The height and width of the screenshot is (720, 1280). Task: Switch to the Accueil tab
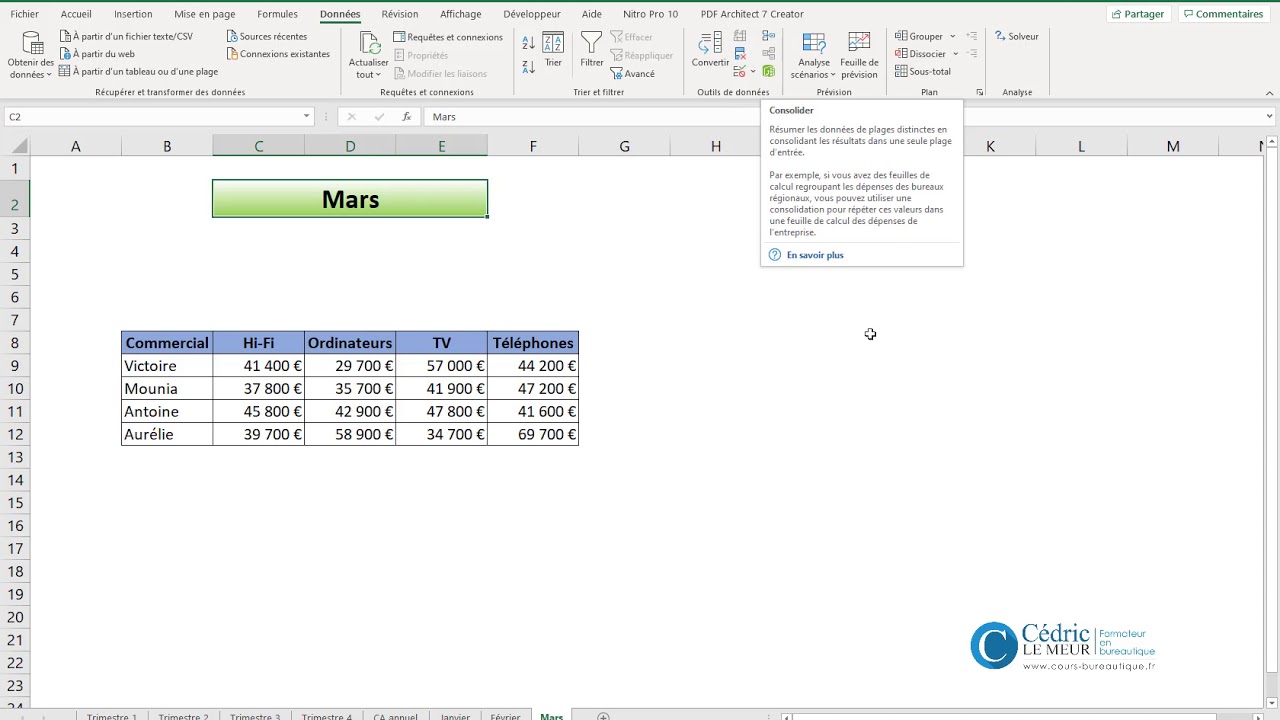click(76, 14)
